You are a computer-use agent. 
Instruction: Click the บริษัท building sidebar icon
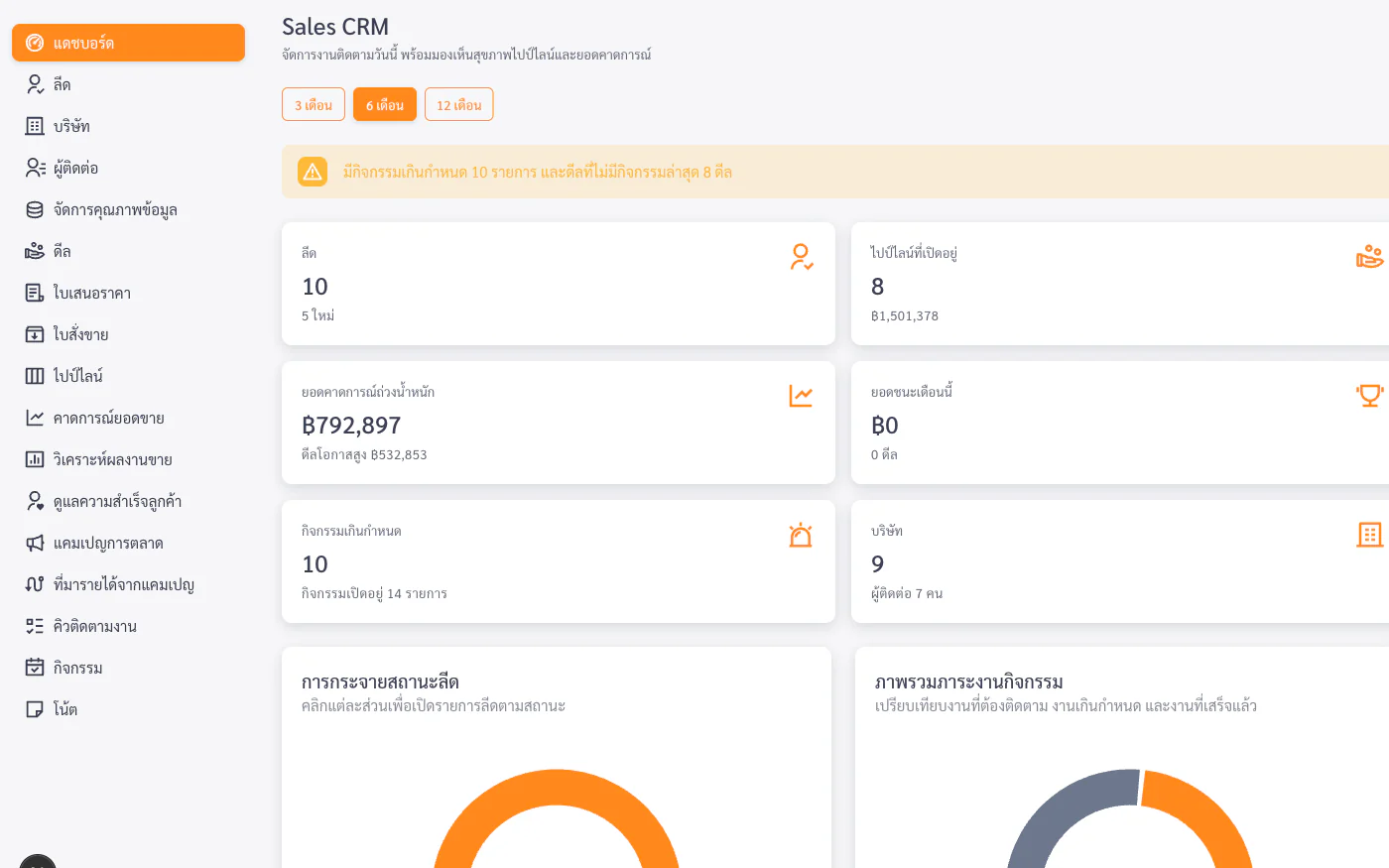pyautogui.click(x=35, y=126)
